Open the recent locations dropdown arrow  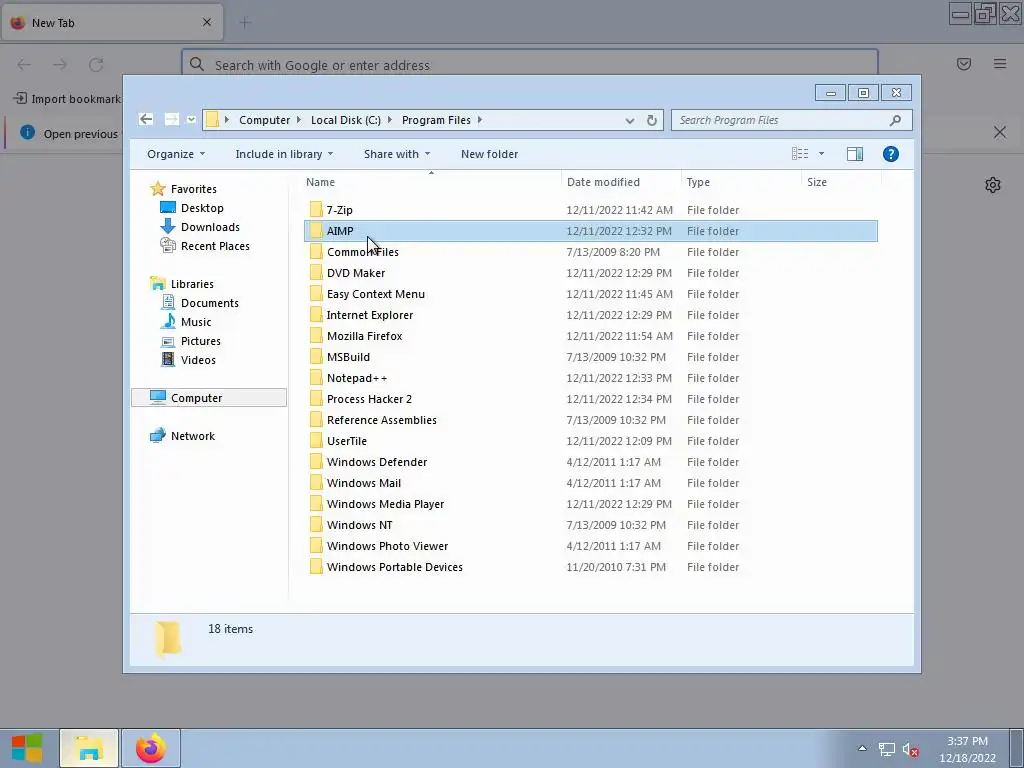(x=191, y=120)
